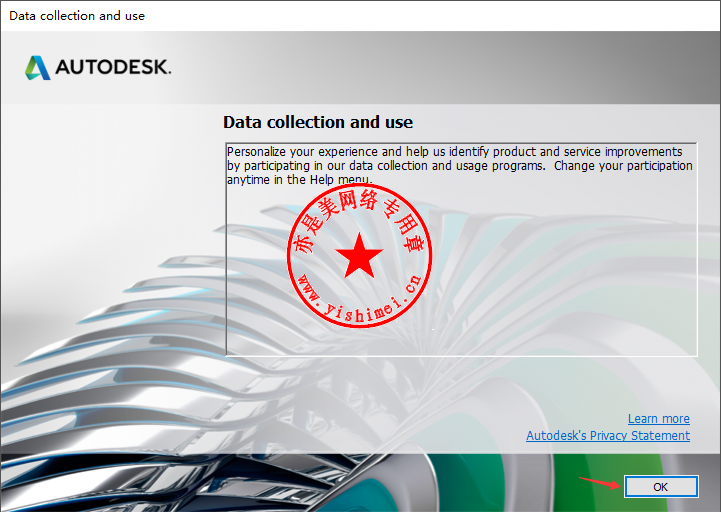Open the Learn more link
The image size is (721, 512).
coord(658,419)
